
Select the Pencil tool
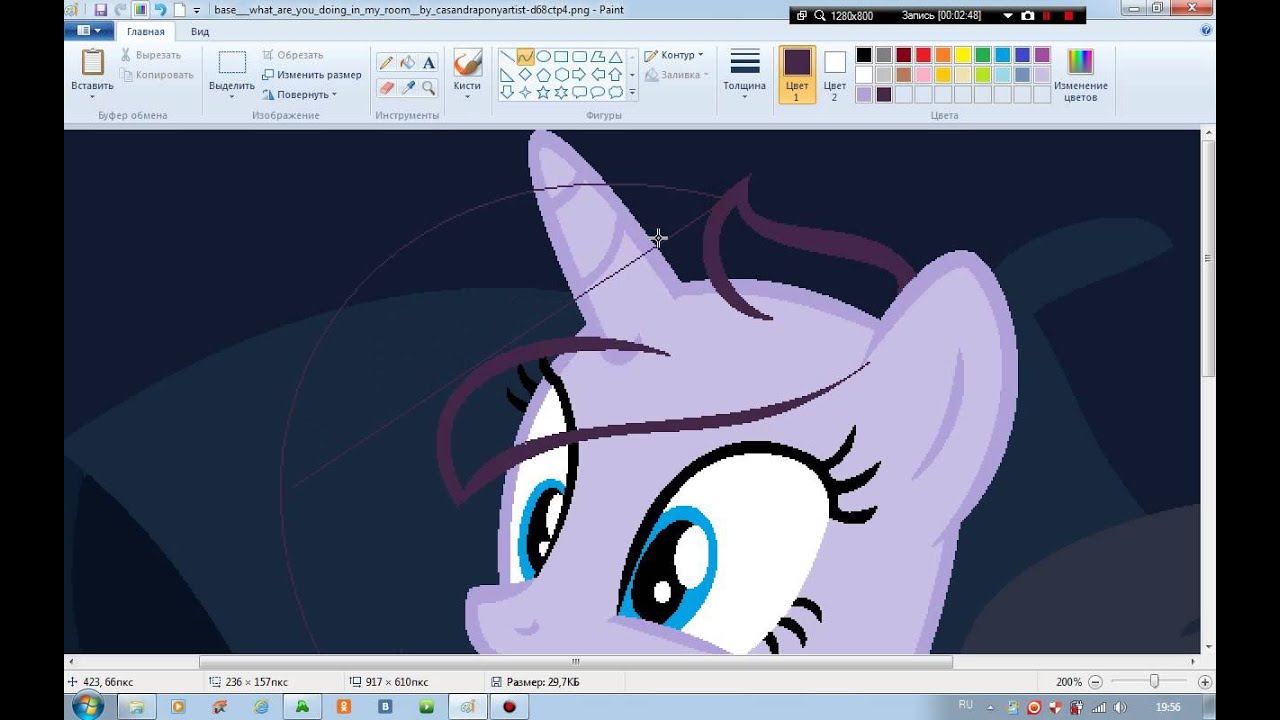click(x=386, y=62)
